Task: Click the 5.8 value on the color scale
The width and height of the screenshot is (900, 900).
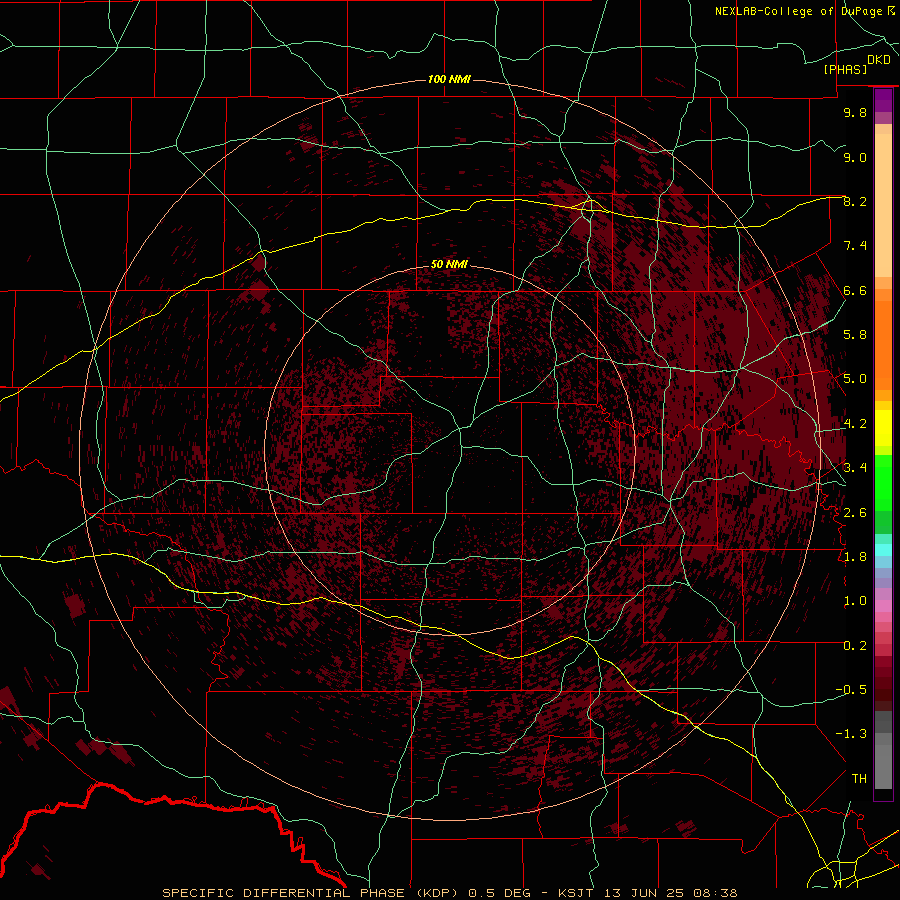Action: pos(855,335)
